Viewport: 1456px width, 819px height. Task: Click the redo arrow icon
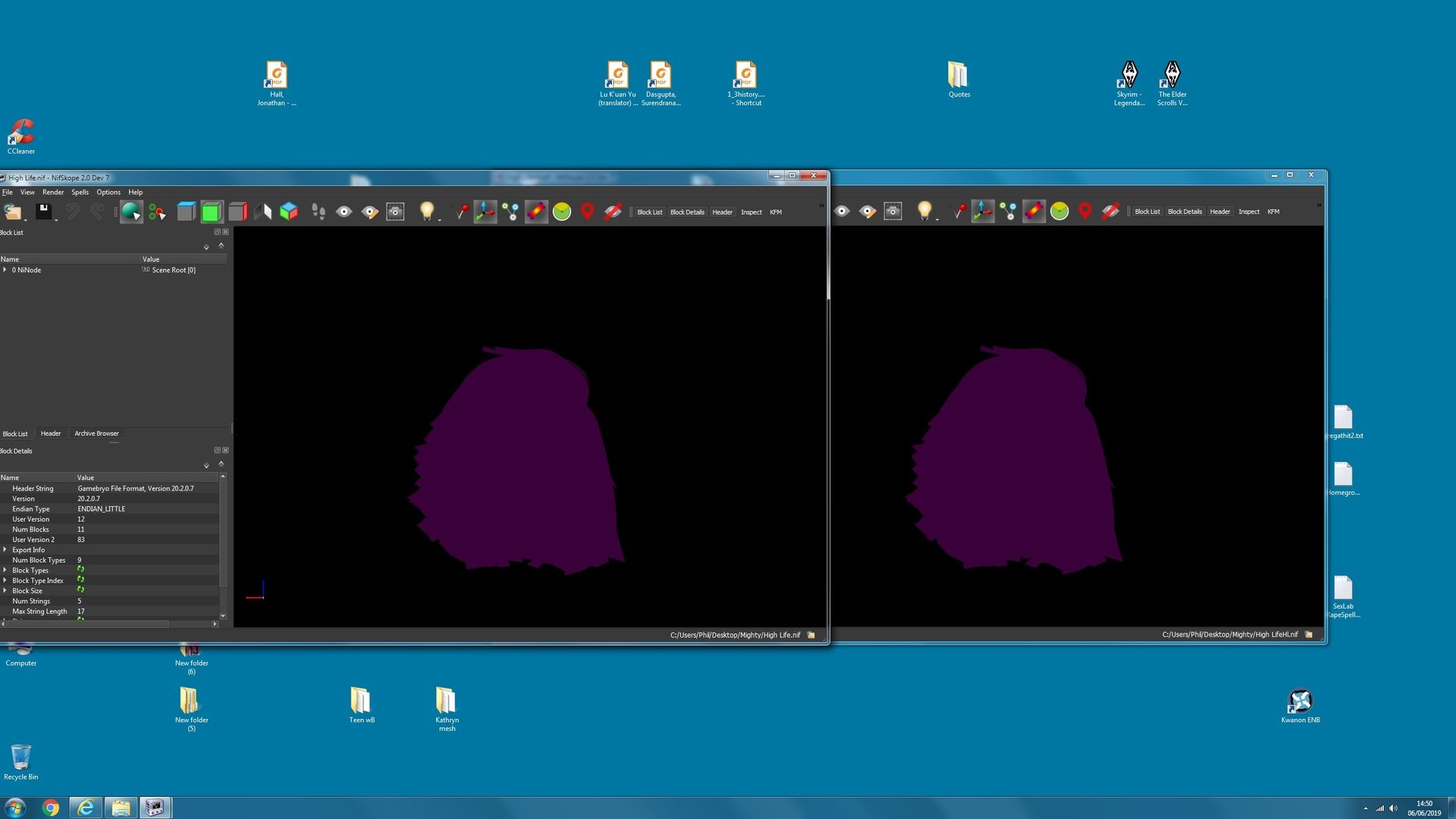click(97, 212)
